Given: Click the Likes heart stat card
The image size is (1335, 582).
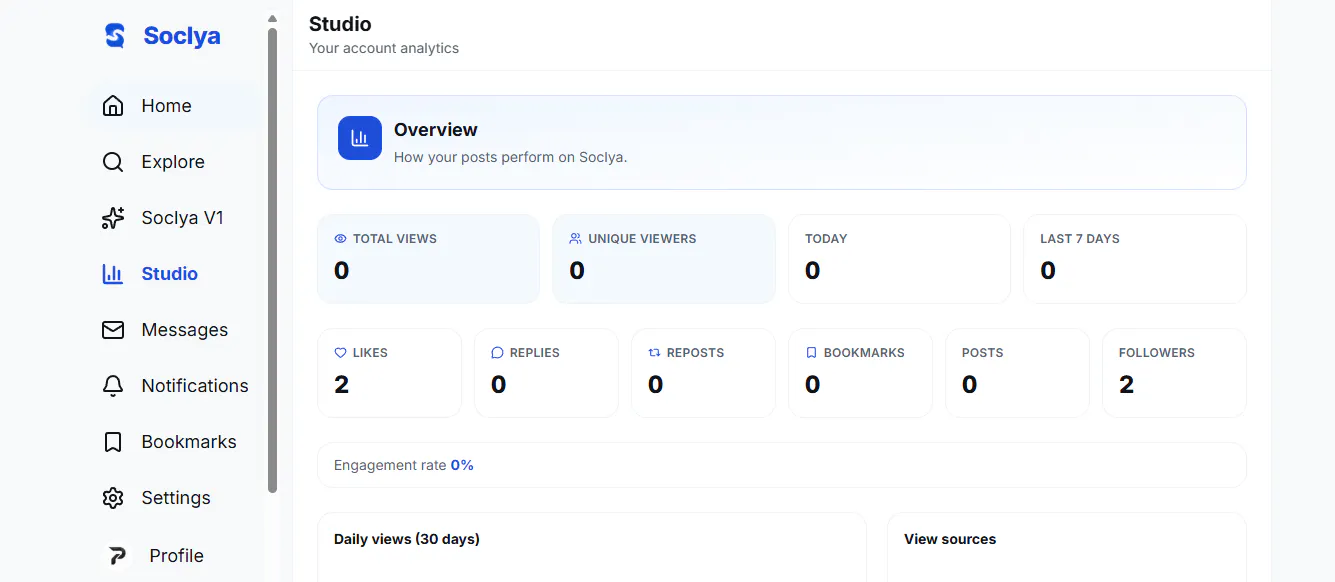Looking at the screenshot, I should pyautogui.click(x=389, y=373).
